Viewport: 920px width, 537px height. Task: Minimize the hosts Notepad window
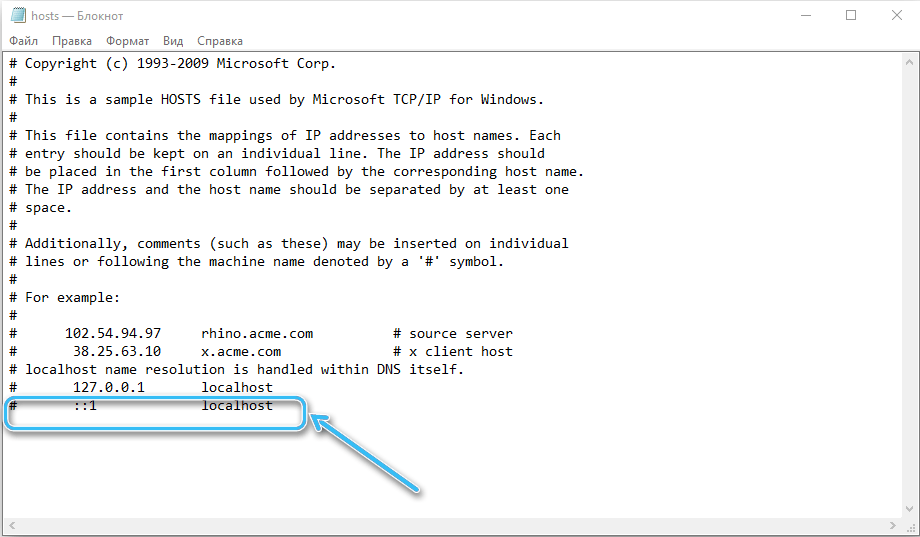[805, 15]
